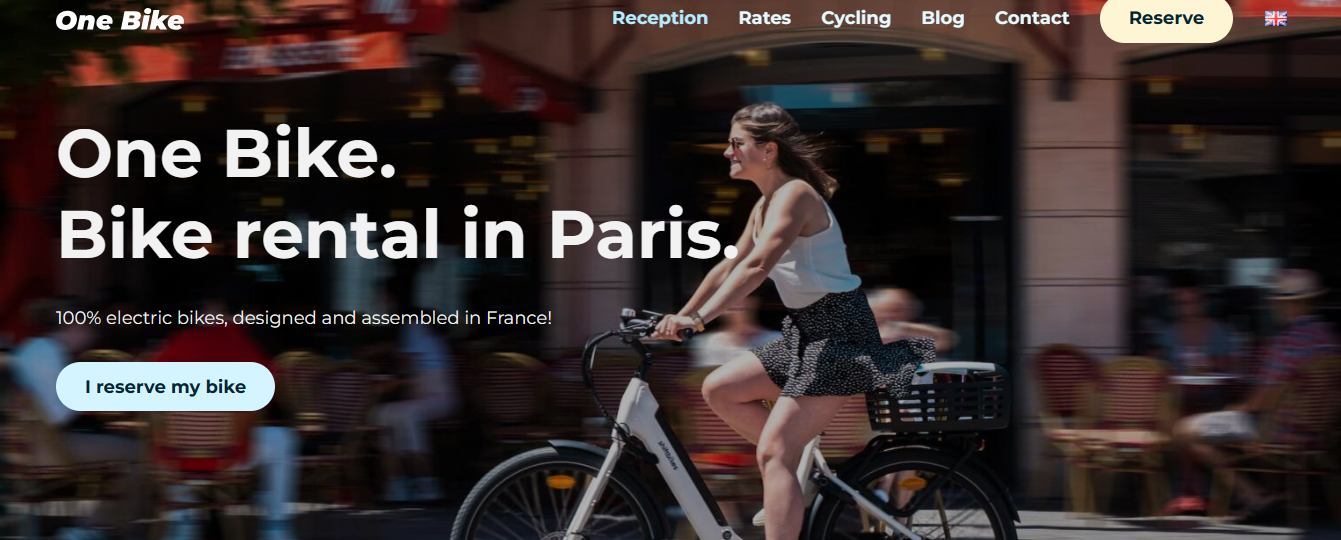Click the black rear basket on bike
The height and width of the screenshot is (540, 1341).
tap(938, 397)
